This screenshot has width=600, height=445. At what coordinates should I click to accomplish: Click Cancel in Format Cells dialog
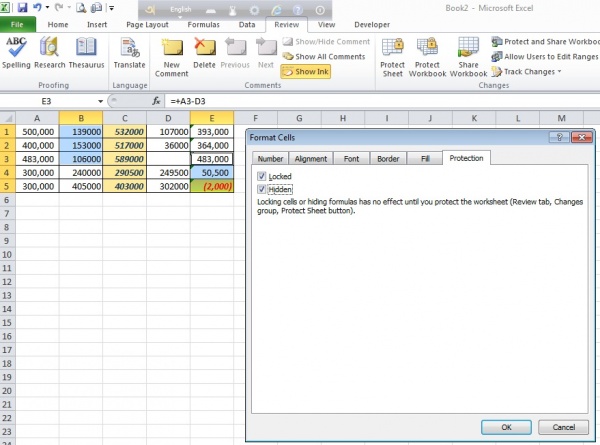click(x=563, y=427)
